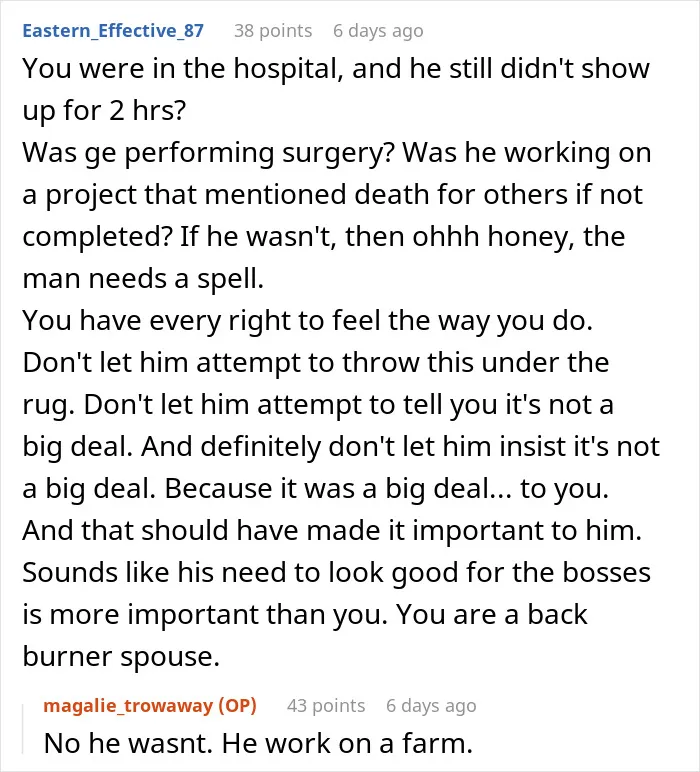700x772 pixels.
Task: Click the words 'burner spouse.'
Action: [121, 656]
